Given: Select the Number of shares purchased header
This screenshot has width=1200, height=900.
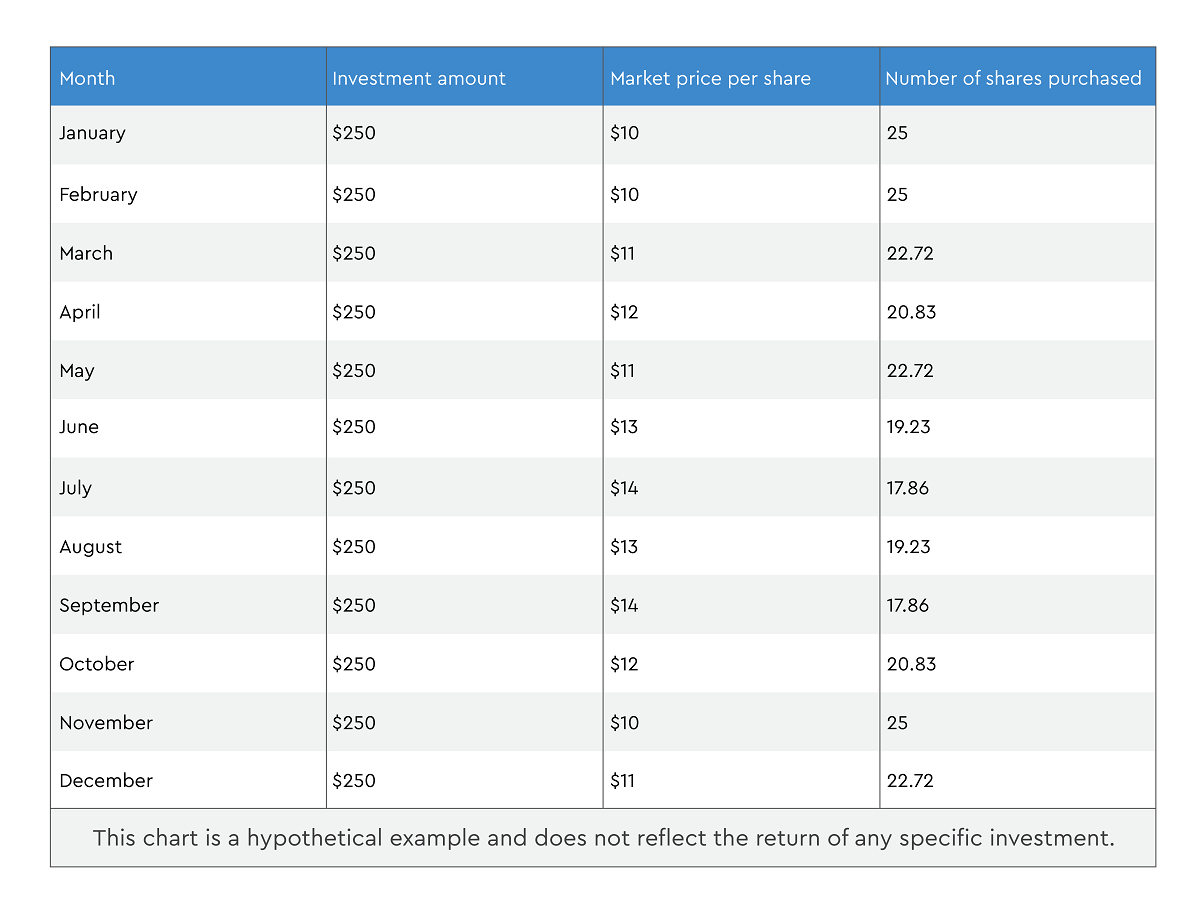Looking at the screenshot, I should point(1013,78).
